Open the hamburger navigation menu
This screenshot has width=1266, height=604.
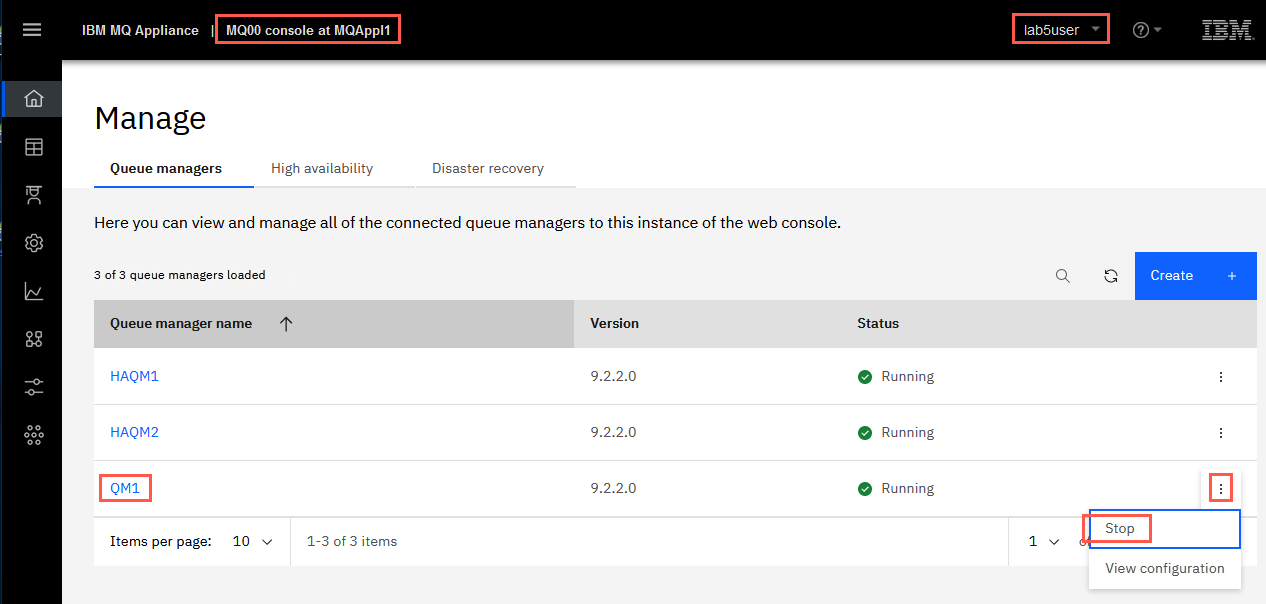click(32, 30)
